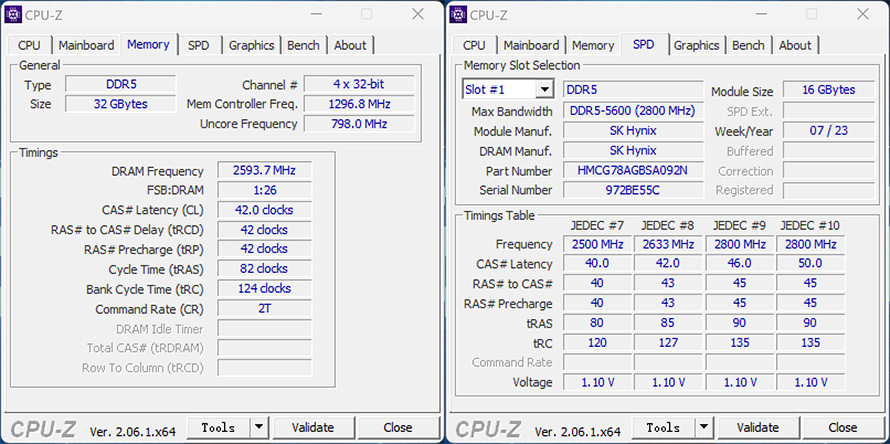Viewport: 890px width, 444px height.
Task: Click the SK Hynix Module Manuf. value
Action: pyautogui.click(x=633, y=131)
